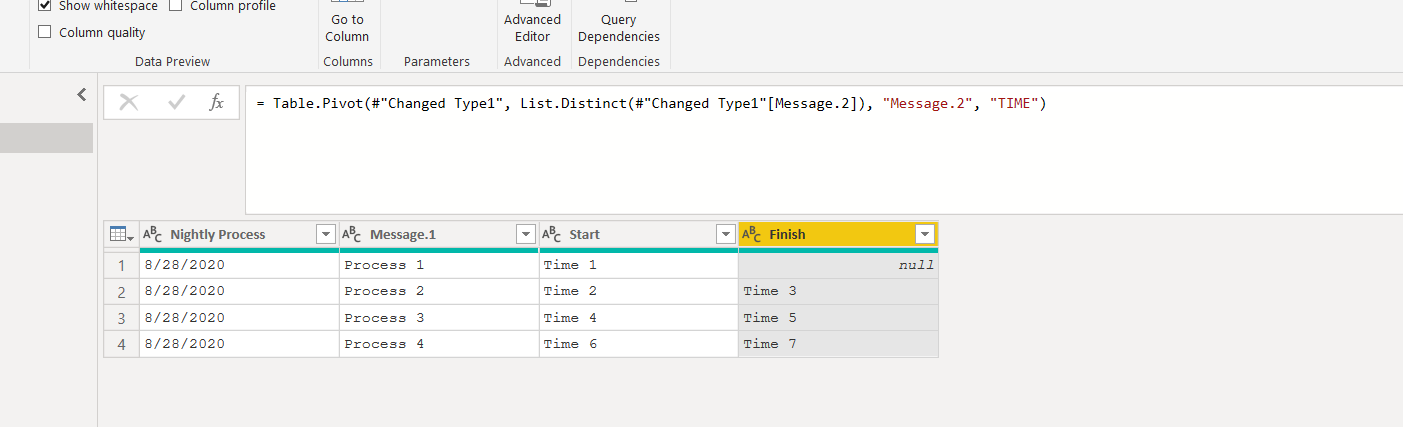
Task: Select row number 4
Action: click(x=121, y=344)
